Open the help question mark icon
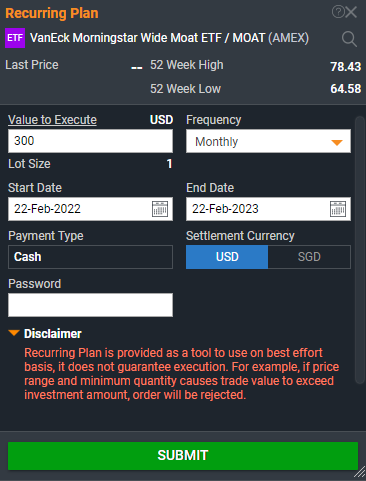Viewport: 366px width, 481px height. click(x=338, y=12)
